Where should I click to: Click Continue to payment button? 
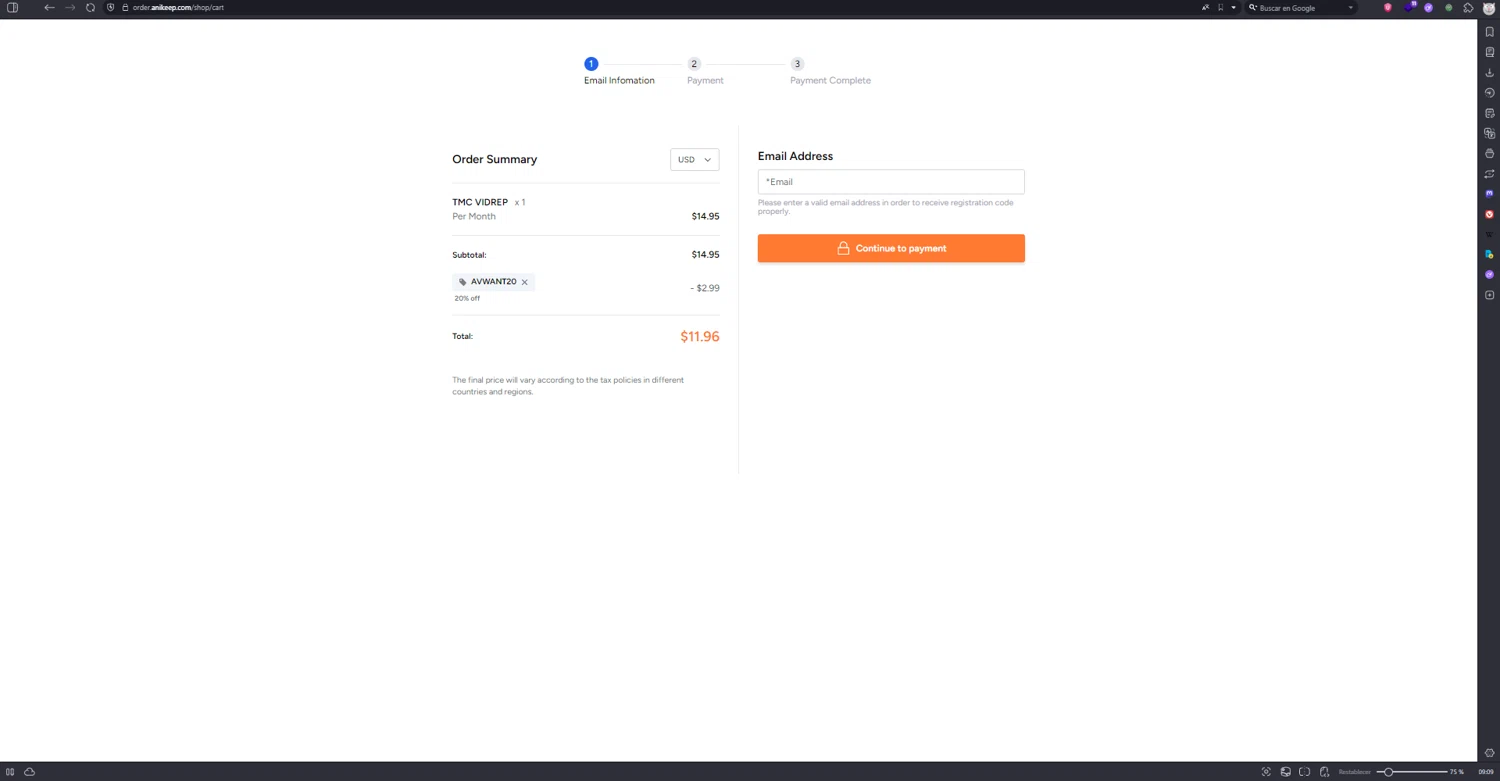click(891, 248)
